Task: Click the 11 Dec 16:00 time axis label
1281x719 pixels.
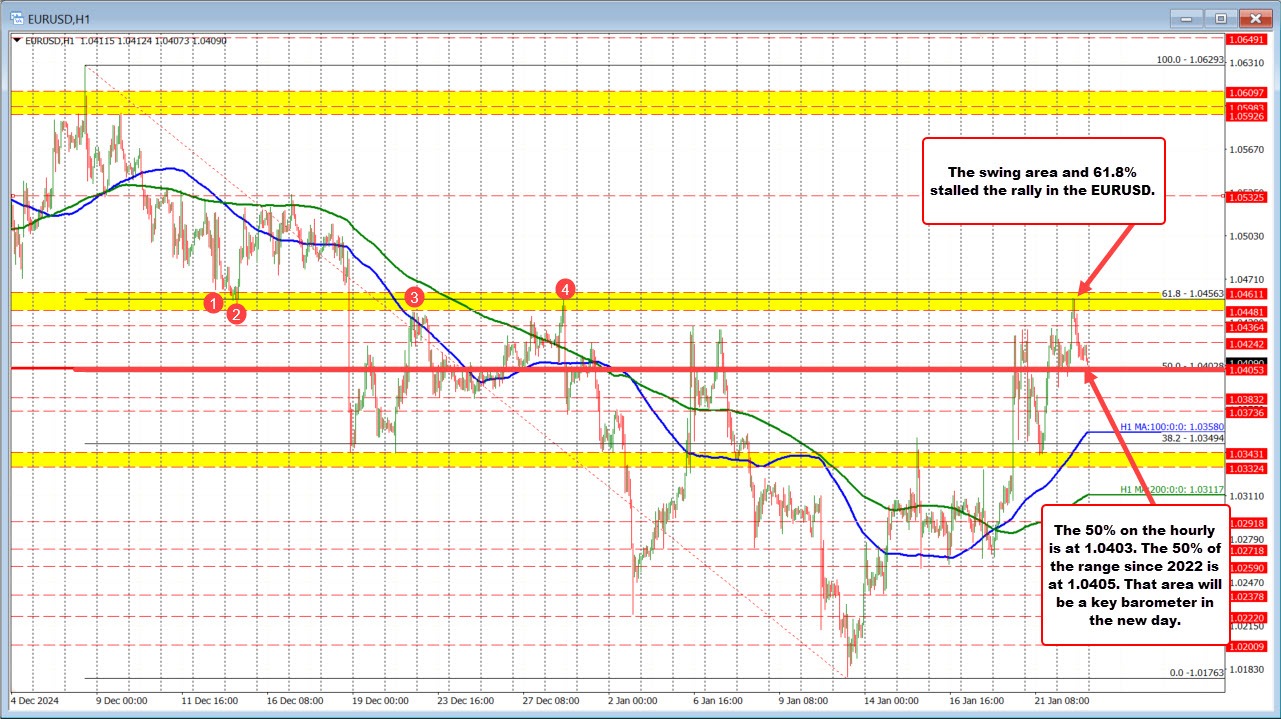Action: [212, 701]
